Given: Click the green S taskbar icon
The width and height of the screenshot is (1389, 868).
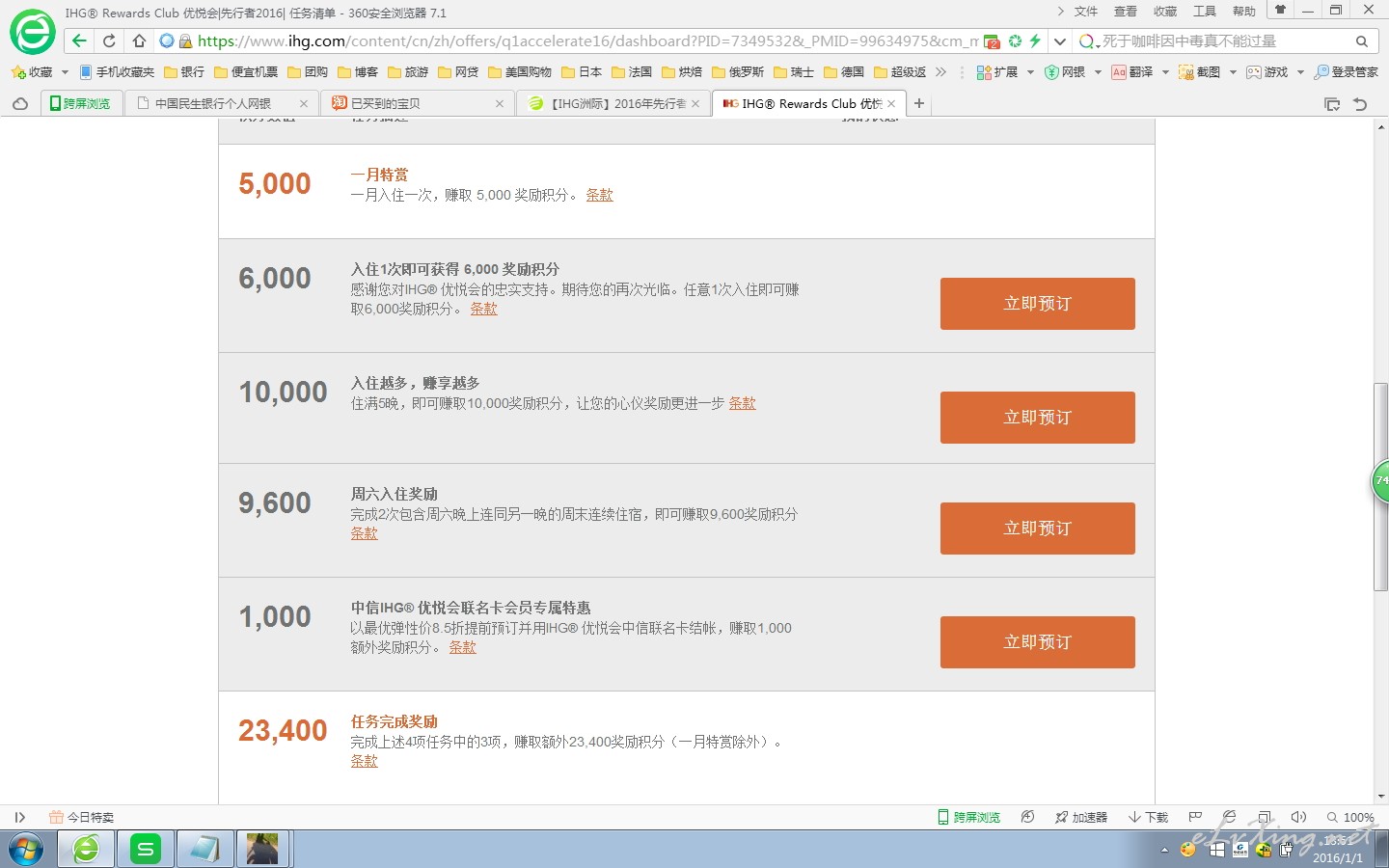Looking at the screenshot, I should click(146, 850).
